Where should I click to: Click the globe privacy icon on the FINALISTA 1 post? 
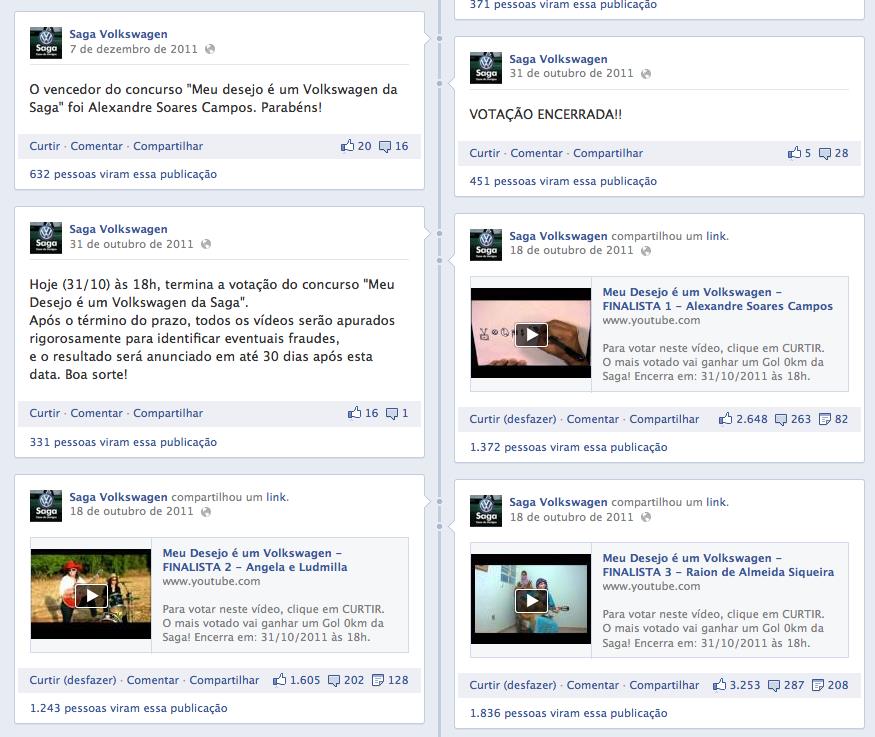click(646, 251)
